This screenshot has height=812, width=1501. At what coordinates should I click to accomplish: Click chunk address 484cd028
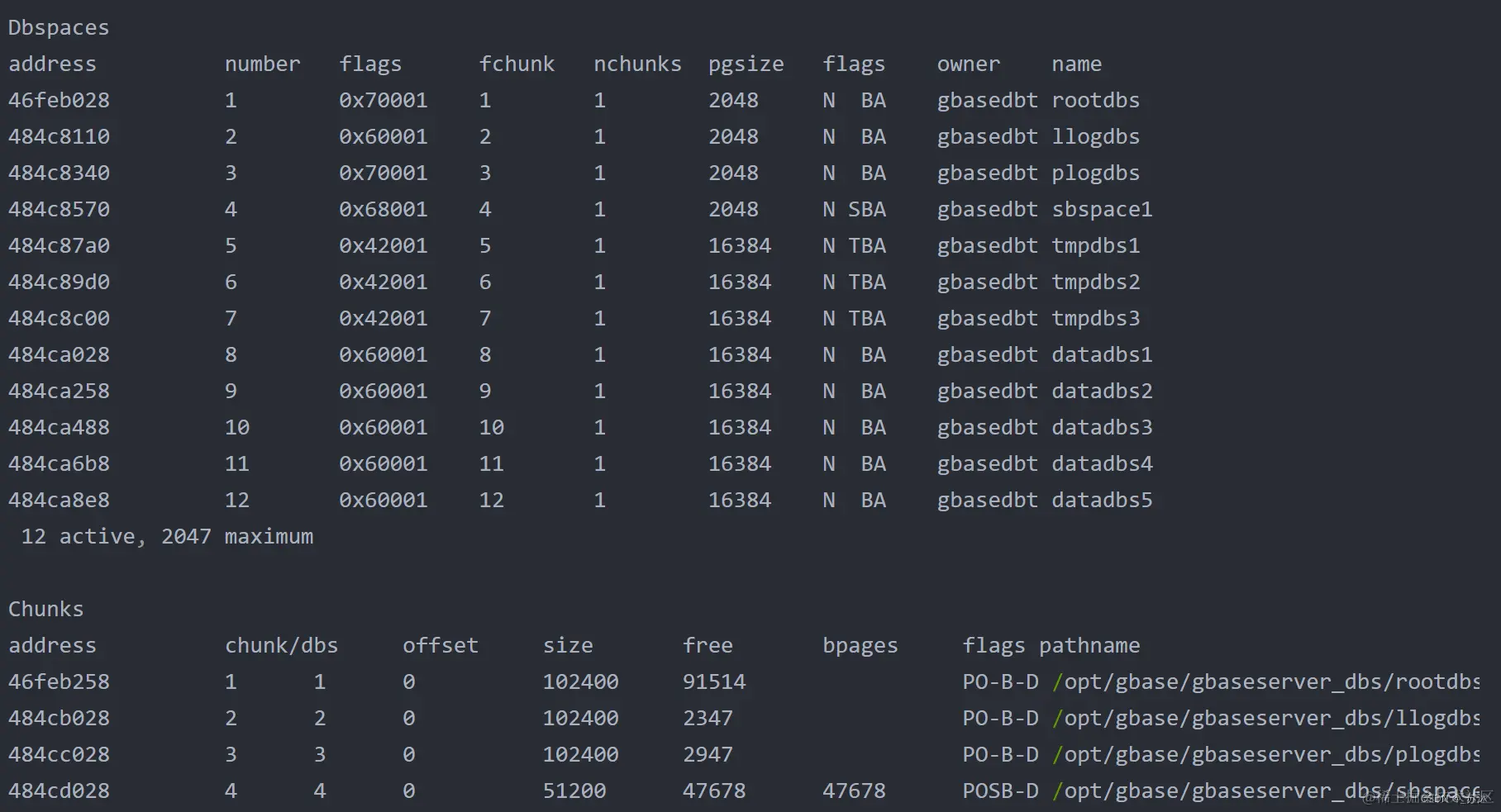click(59, 791)
